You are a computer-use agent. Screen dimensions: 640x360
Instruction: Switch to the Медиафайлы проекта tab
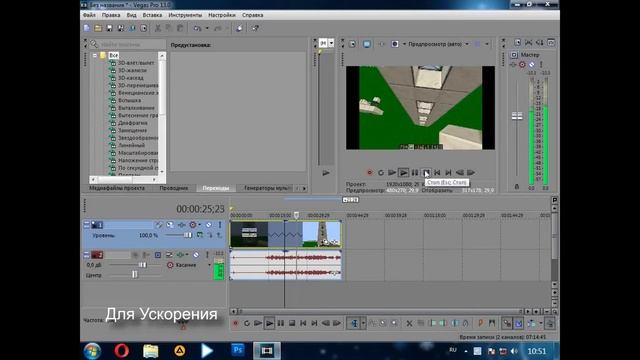pos(117,188)
